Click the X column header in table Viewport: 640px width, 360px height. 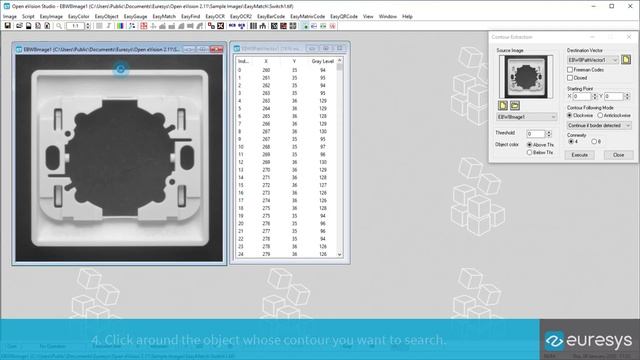[x=266, y=61]
